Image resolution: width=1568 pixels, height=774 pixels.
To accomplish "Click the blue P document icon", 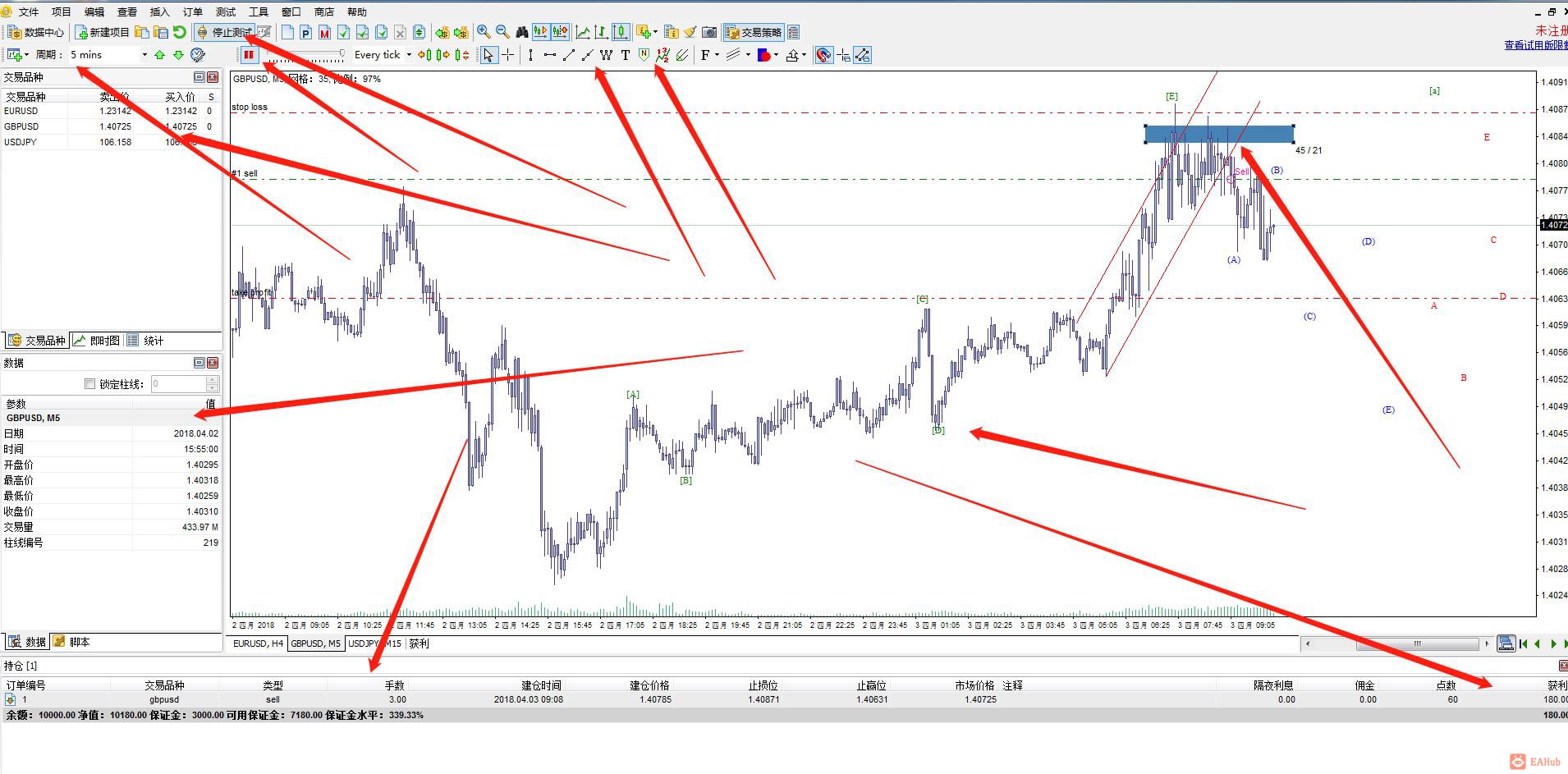I will tap(306, 32).
